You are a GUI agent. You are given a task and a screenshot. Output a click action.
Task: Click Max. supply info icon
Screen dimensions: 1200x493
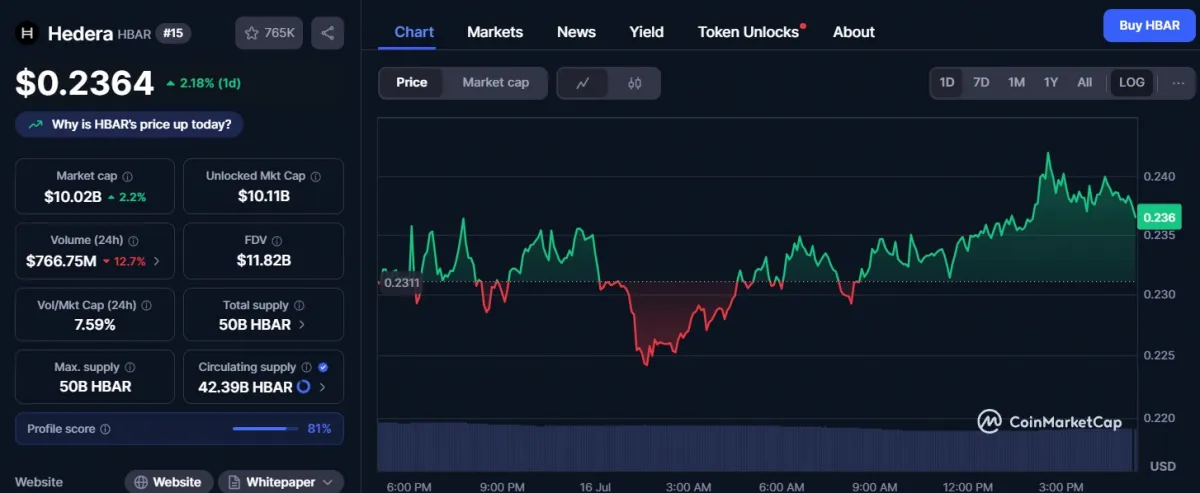[130, 368]
